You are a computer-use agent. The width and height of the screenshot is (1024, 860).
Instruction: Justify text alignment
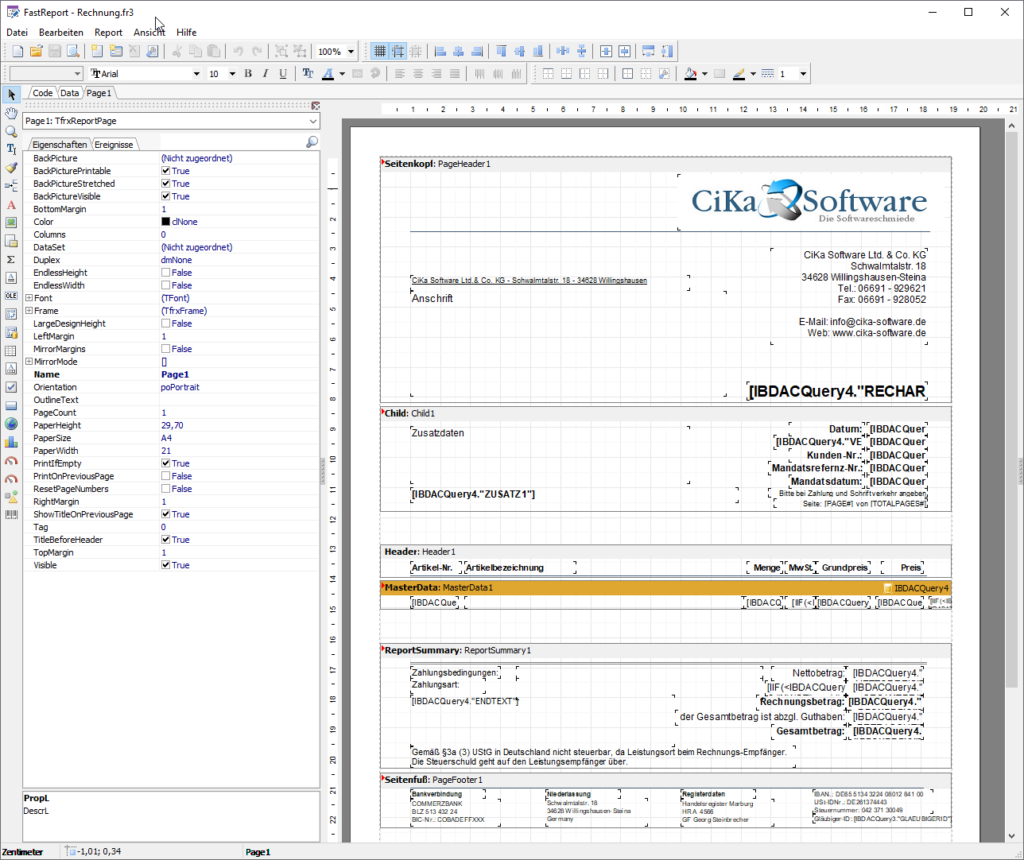click(455, 74)
